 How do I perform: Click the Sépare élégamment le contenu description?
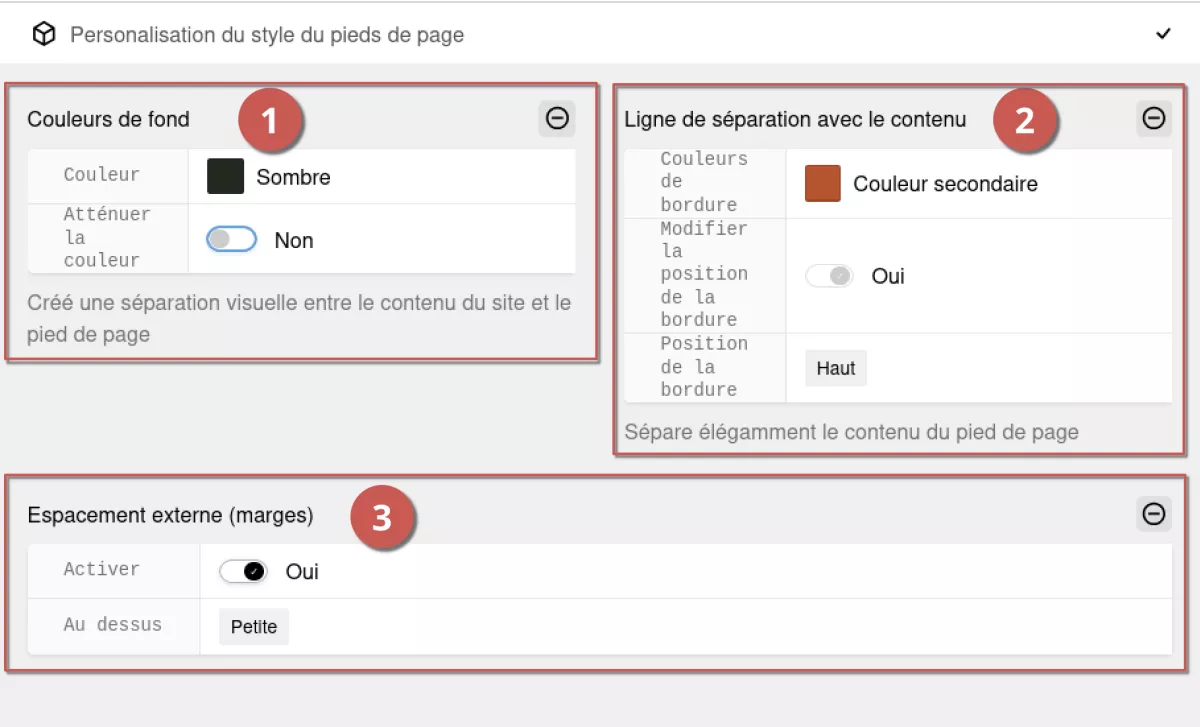pos(851,432)
